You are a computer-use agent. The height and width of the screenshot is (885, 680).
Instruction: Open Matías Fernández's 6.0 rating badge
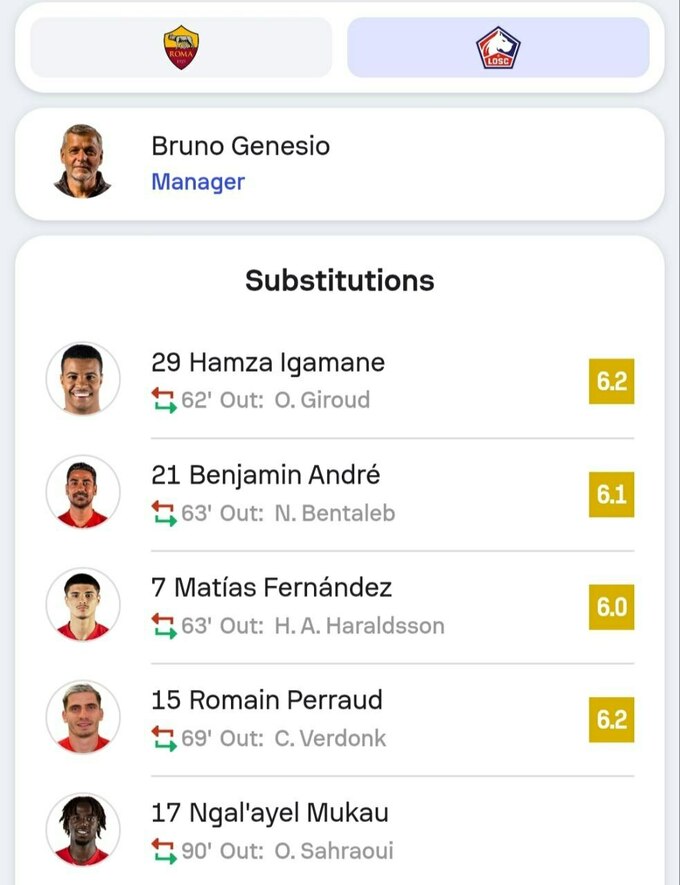pos(611,607)
